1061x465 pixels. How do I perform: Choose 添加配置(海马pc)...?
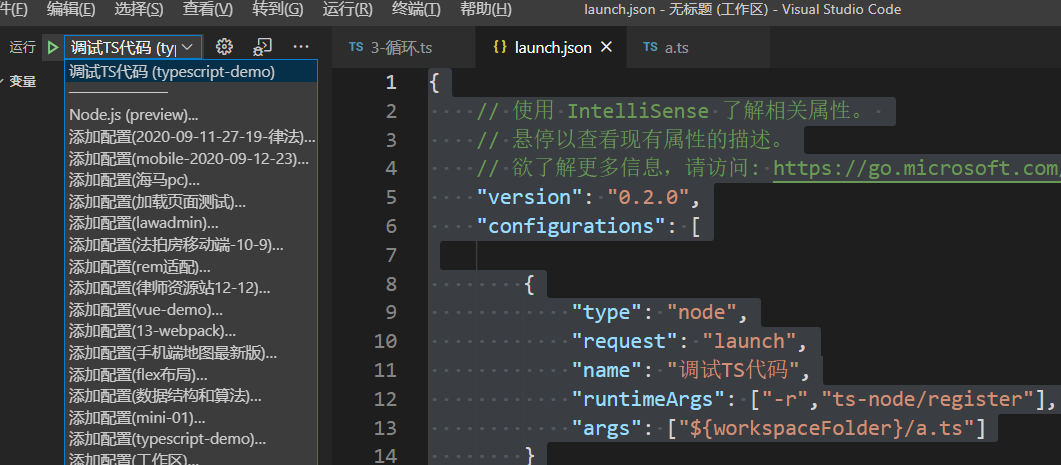click(191, 180)
